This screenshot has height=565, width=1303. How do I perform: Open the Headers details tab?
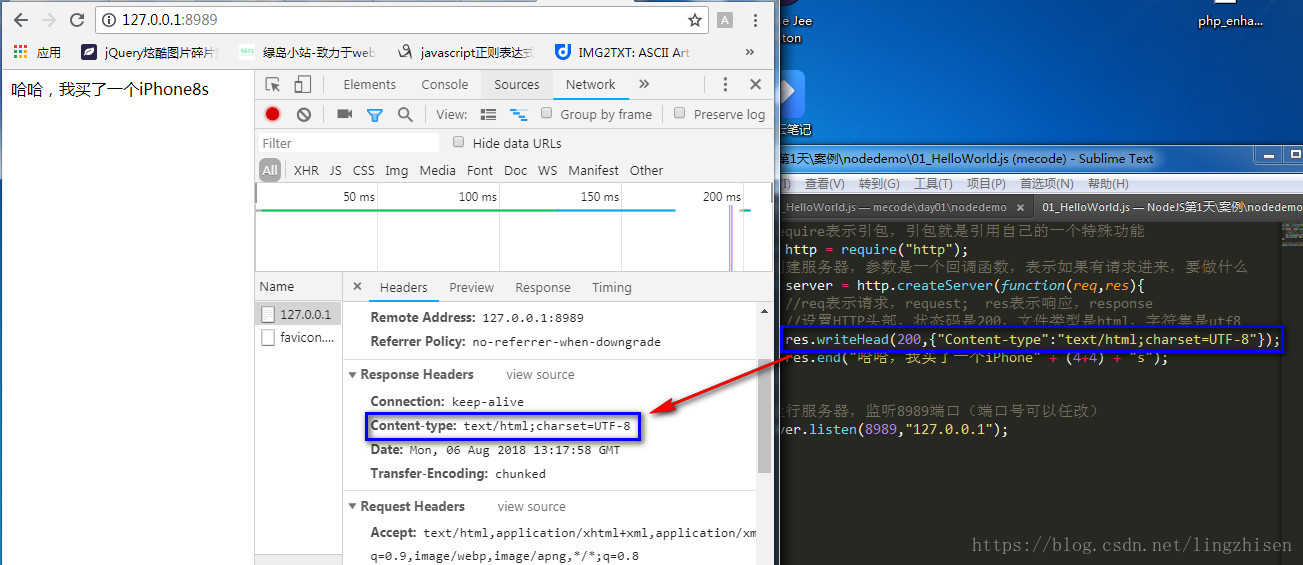pyautogui.click(x=404, y=287)
